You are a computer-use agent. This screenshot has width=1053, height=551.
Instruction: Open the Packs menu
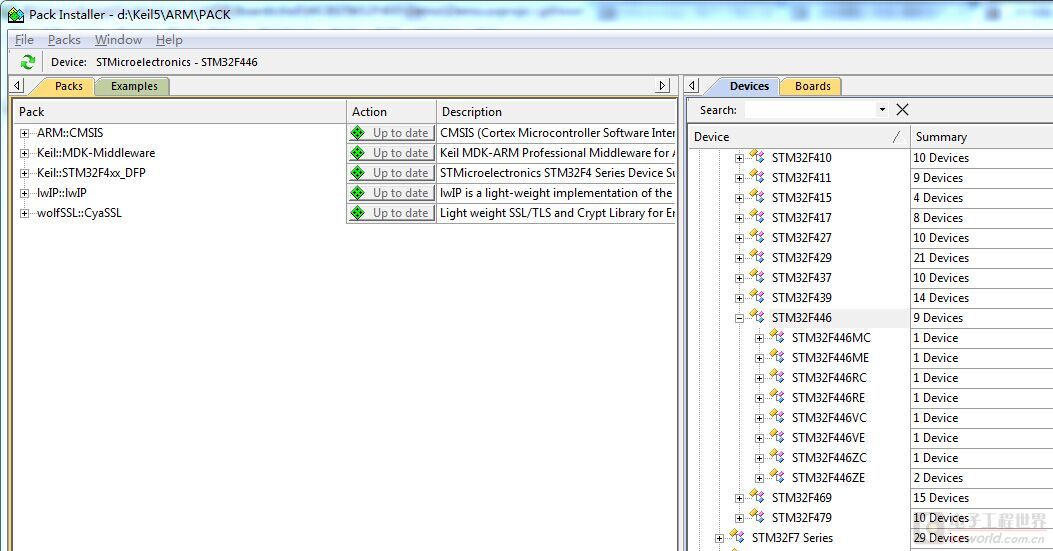pos(64,40)
